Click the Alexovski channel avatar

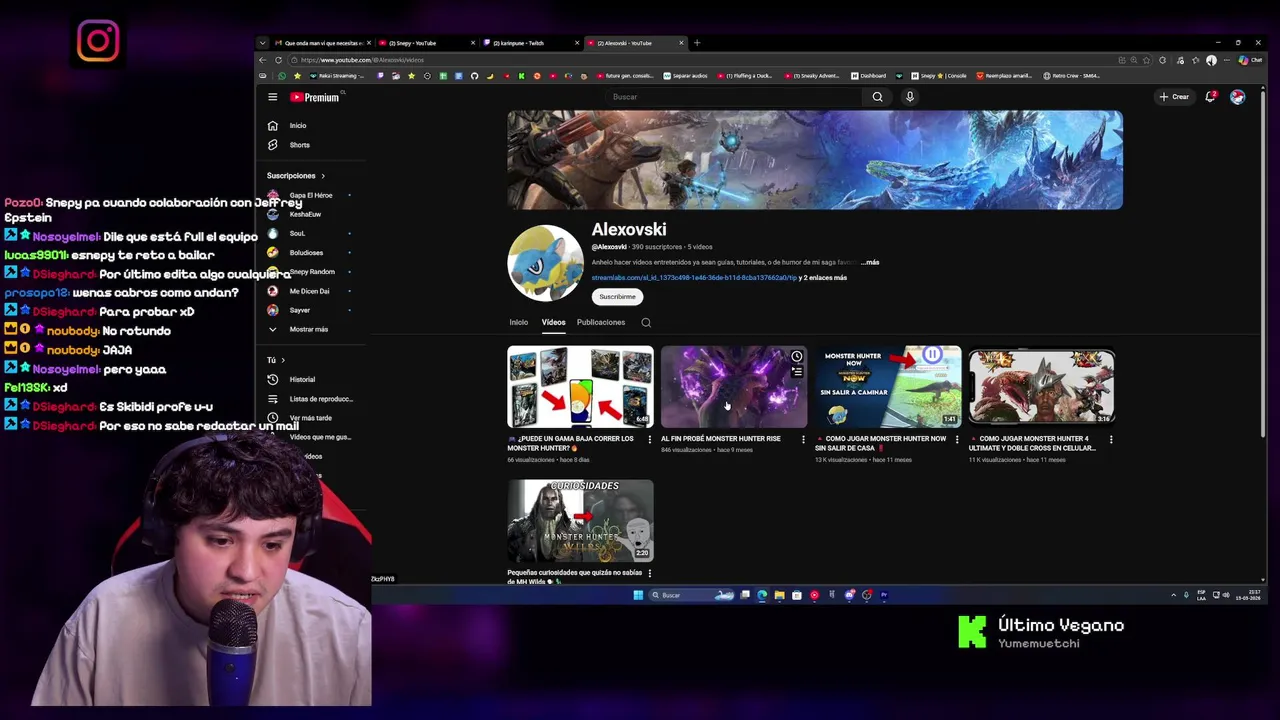coord(545,262)
